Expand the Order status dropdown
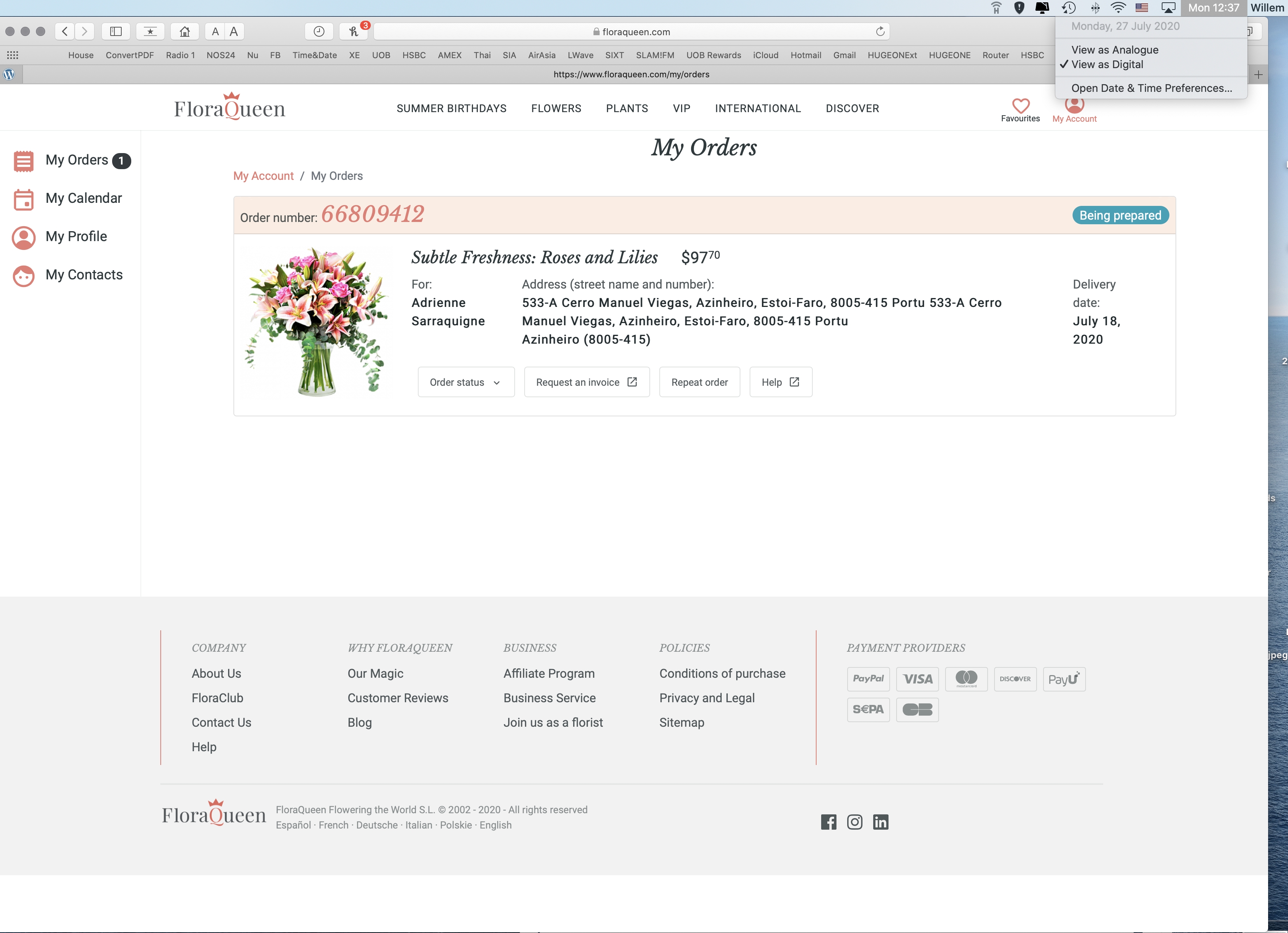The image size is (1288, 933). 466,382
